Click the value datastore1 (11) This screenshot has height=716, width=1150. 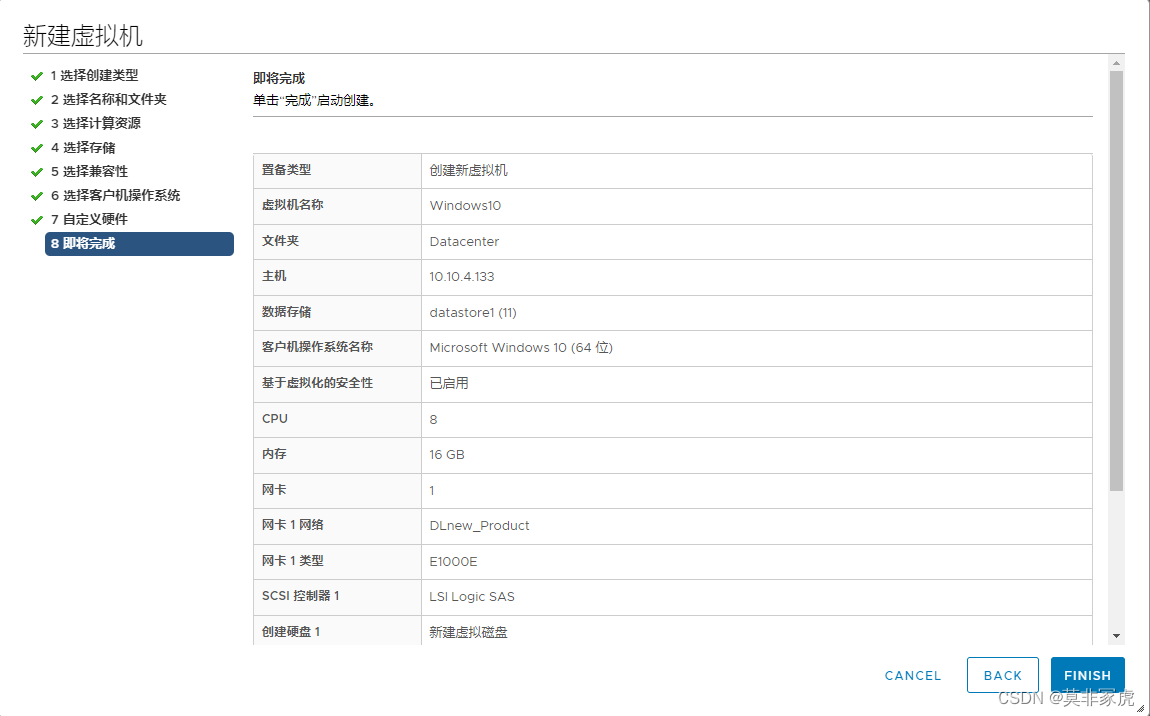[473, 313]
